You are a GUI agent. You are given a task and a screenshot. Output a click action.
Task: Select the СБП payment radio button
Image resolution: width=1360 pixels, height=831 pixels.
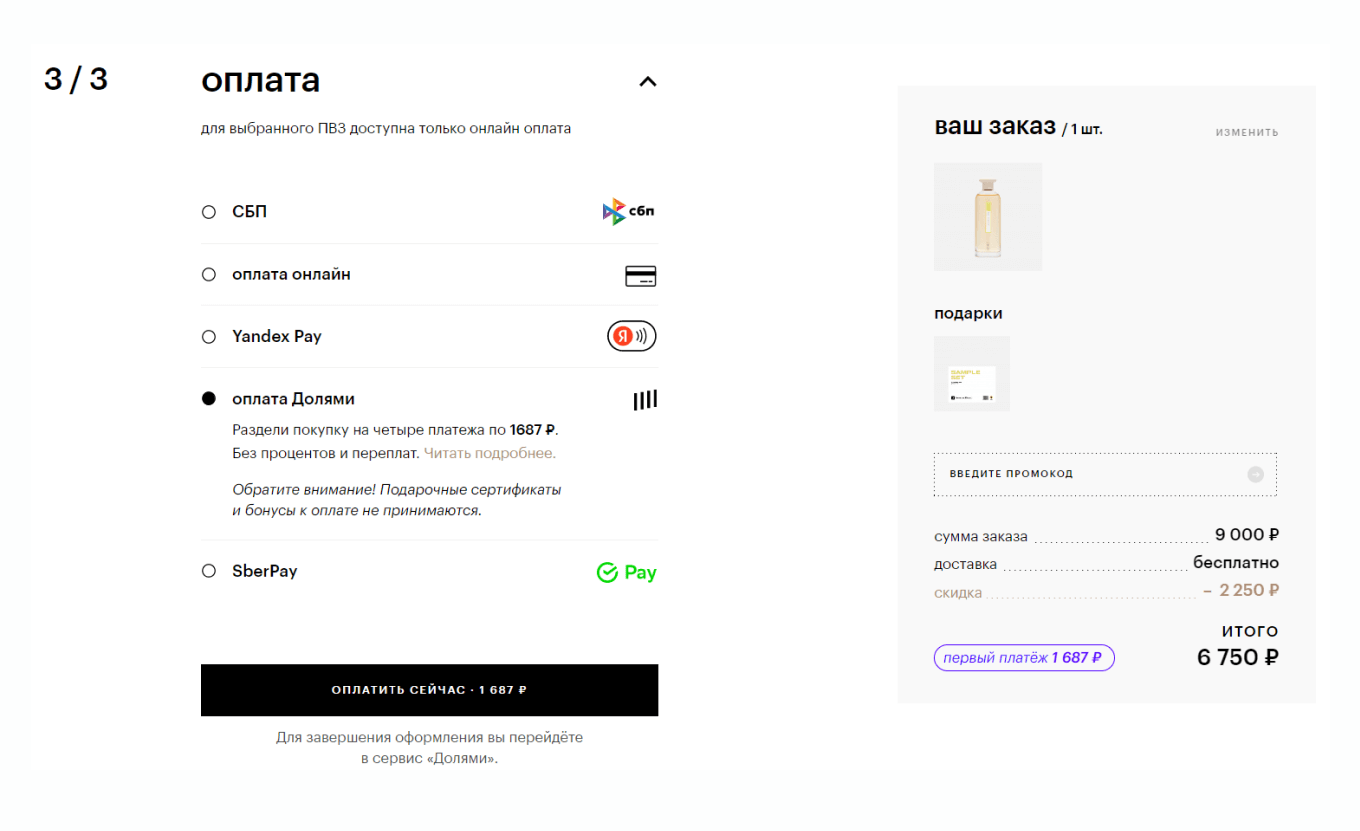(209, 212)
